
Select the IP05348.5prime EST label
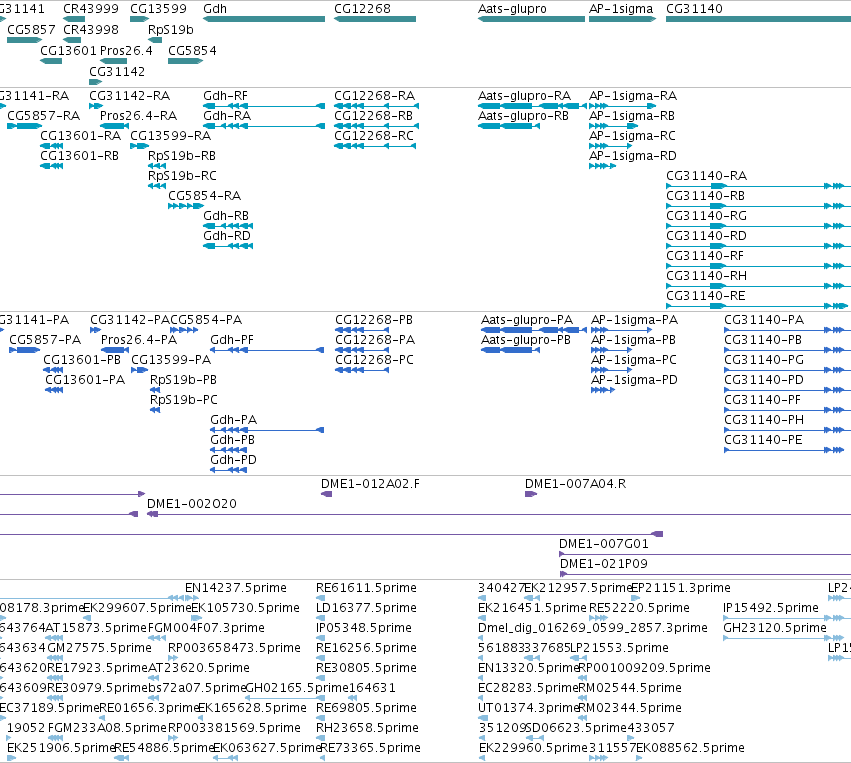click(364, 628)
